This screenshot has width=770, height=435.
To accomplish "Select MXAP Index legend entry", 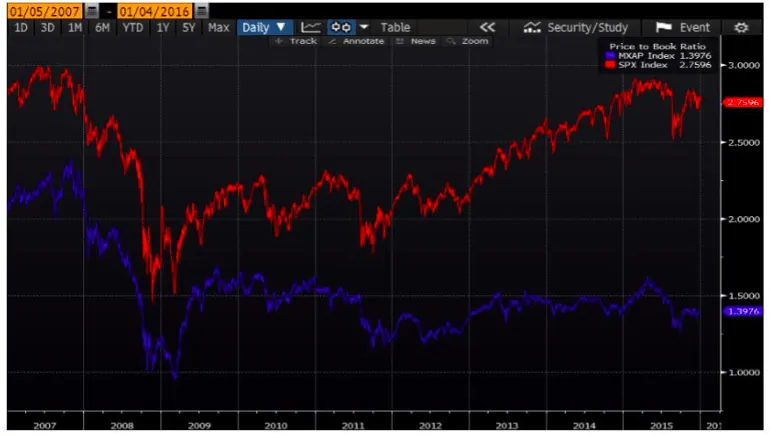I will 659,56.
